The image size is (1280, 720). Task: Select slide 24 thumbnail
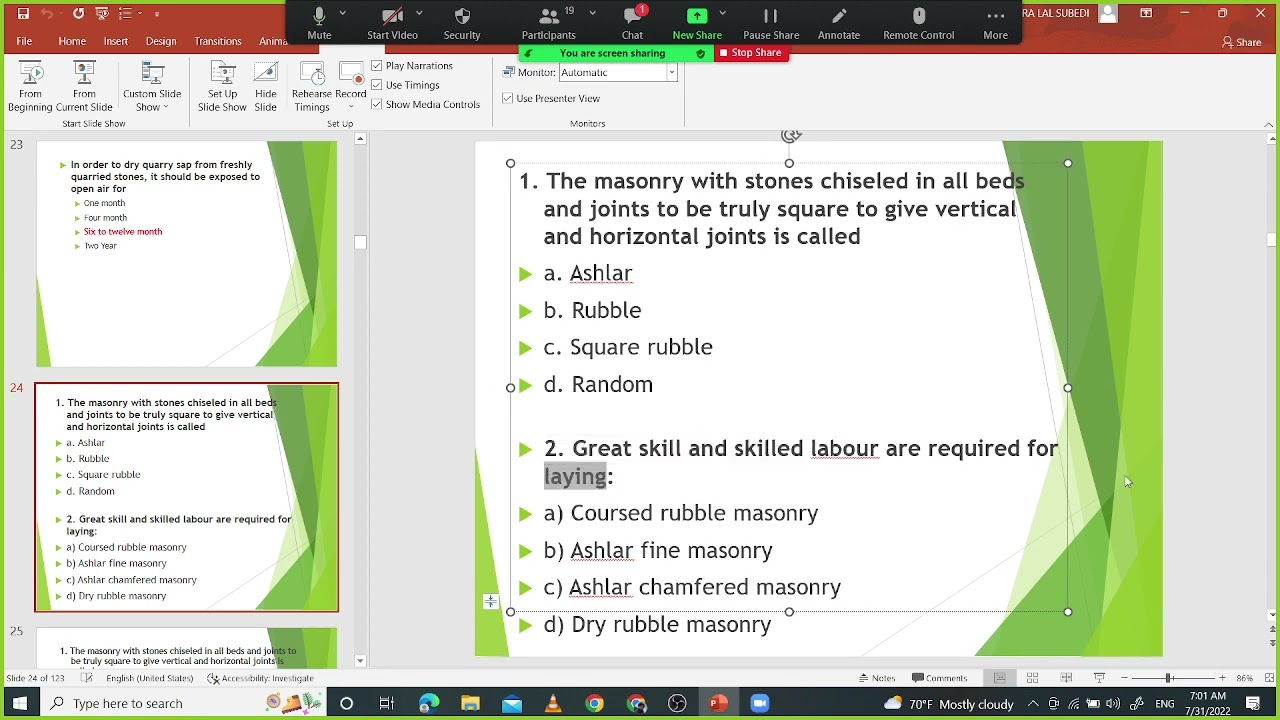coord(187,497)
